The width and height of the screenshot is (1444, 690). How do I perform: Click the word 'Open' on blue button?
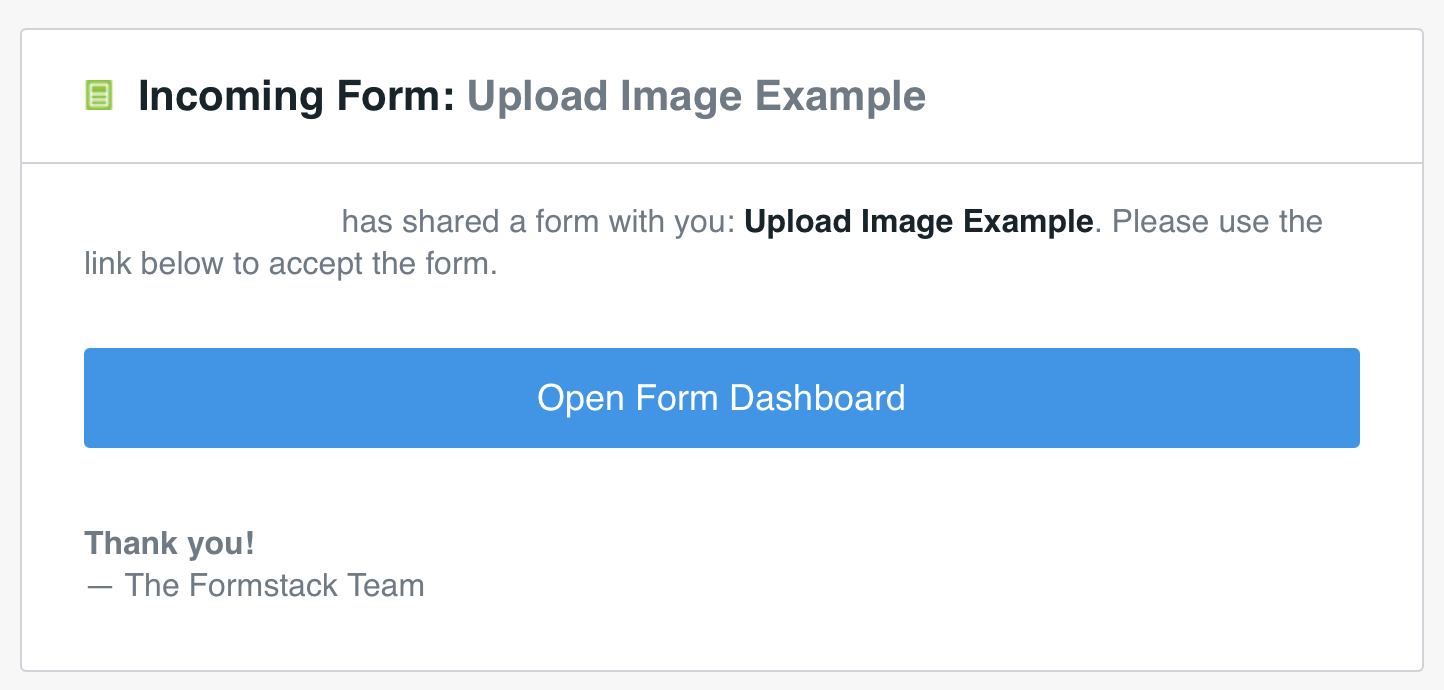571,398
